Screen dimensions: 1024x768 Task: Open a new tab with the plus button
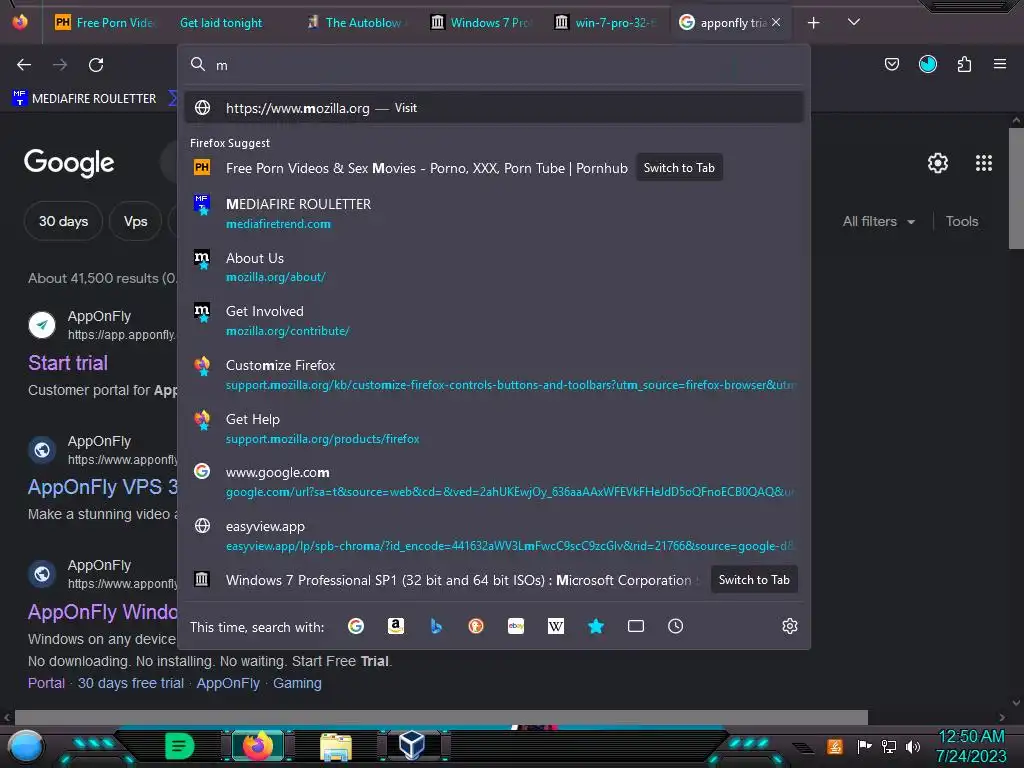tap(813, 23)
